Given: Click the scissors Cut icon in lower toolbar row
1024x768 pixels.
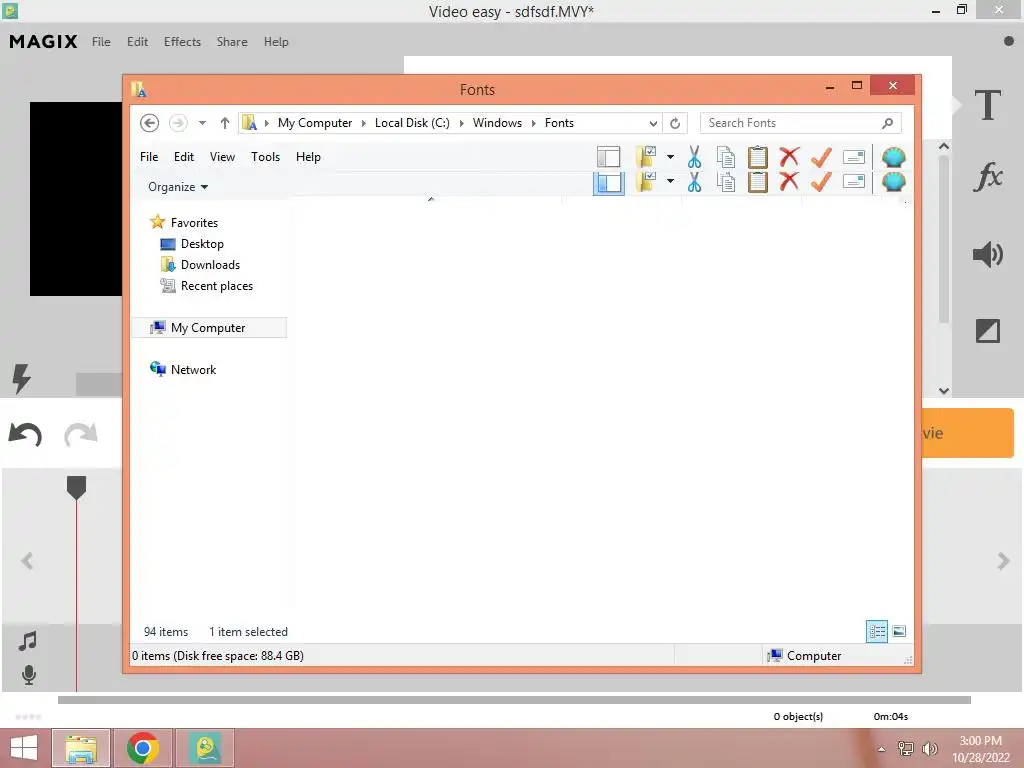Looking at the screenshot, I should click(694, 182).
